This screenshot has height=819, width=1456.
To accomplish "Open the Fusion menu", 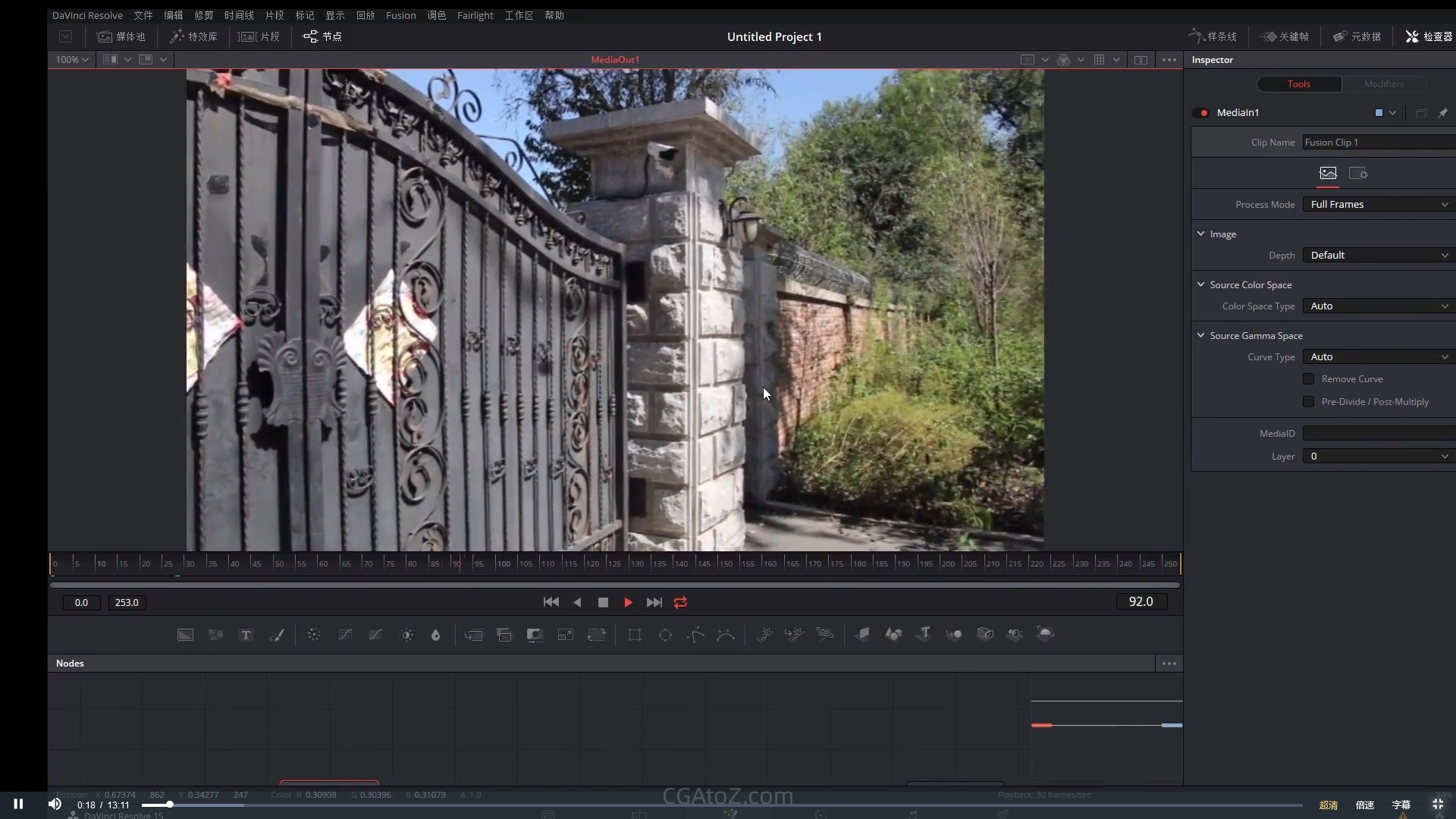I will pos(400,15).
